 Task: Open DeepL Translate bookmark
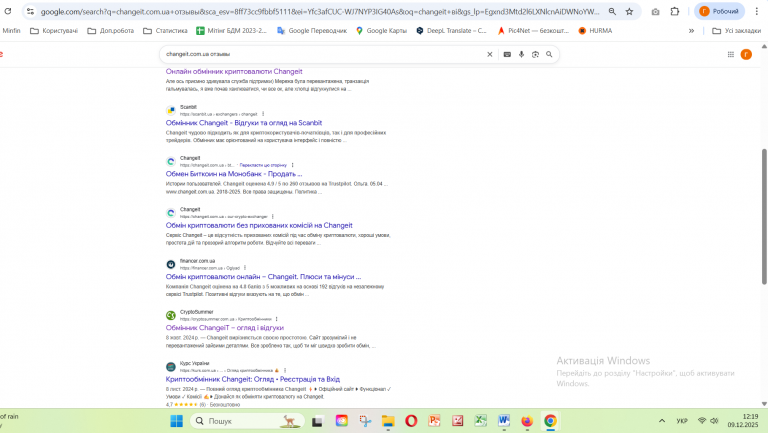pyautogui.click(x=451, y=30)
